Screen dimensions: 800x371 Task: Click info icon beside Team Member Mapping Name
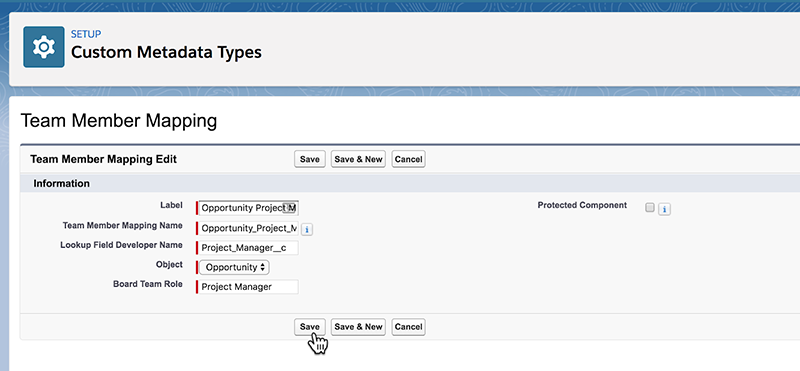tap(307, 230)
